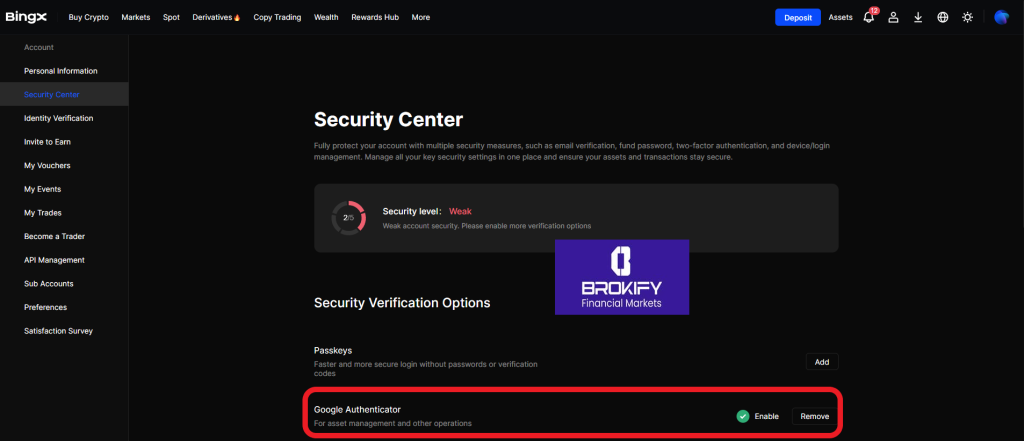This screenshot has height=441, width=1024.
Task: Click Remove for Google Authenticator
Action: [815, 416]
